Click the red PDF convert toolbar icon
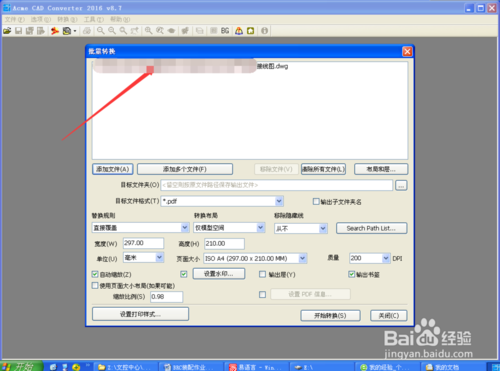 click(x=55, y=31)
